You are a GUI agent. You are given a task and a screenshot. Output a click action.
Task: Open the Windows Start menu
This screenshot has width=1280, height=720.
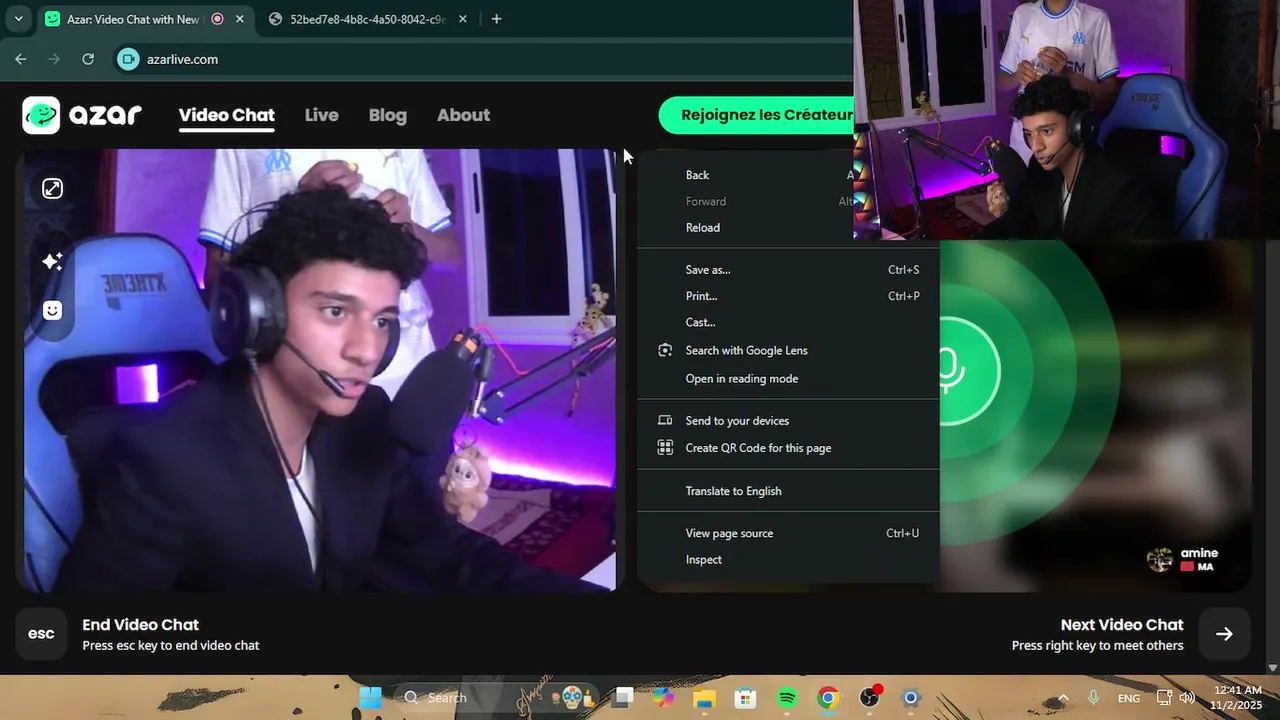[x=370, y=698]
